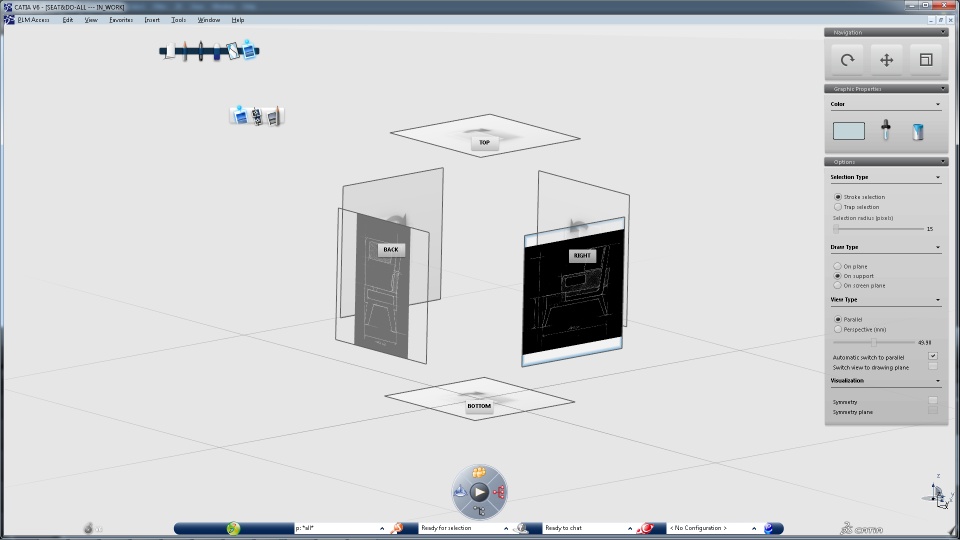
Task: Select Stroke selection radio button
Action: coord(838,197)
